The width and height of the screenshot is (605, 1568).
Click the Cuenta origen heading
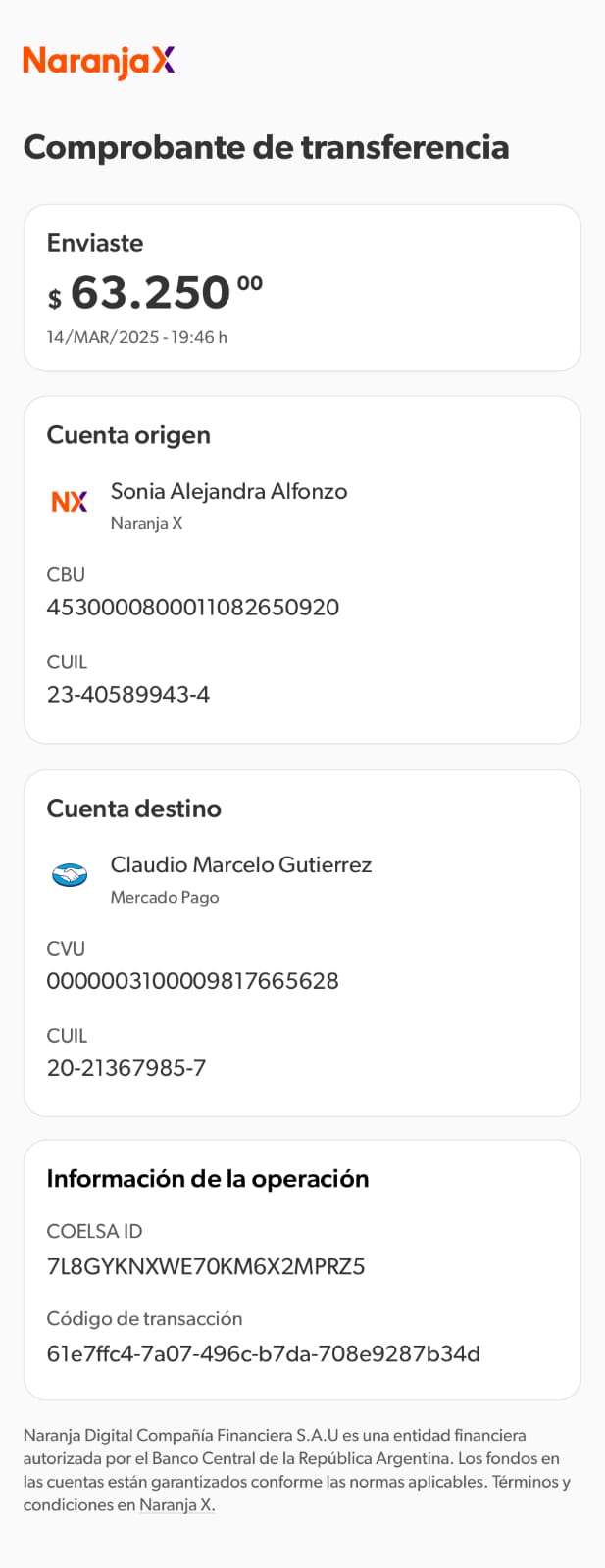(128, 435)
